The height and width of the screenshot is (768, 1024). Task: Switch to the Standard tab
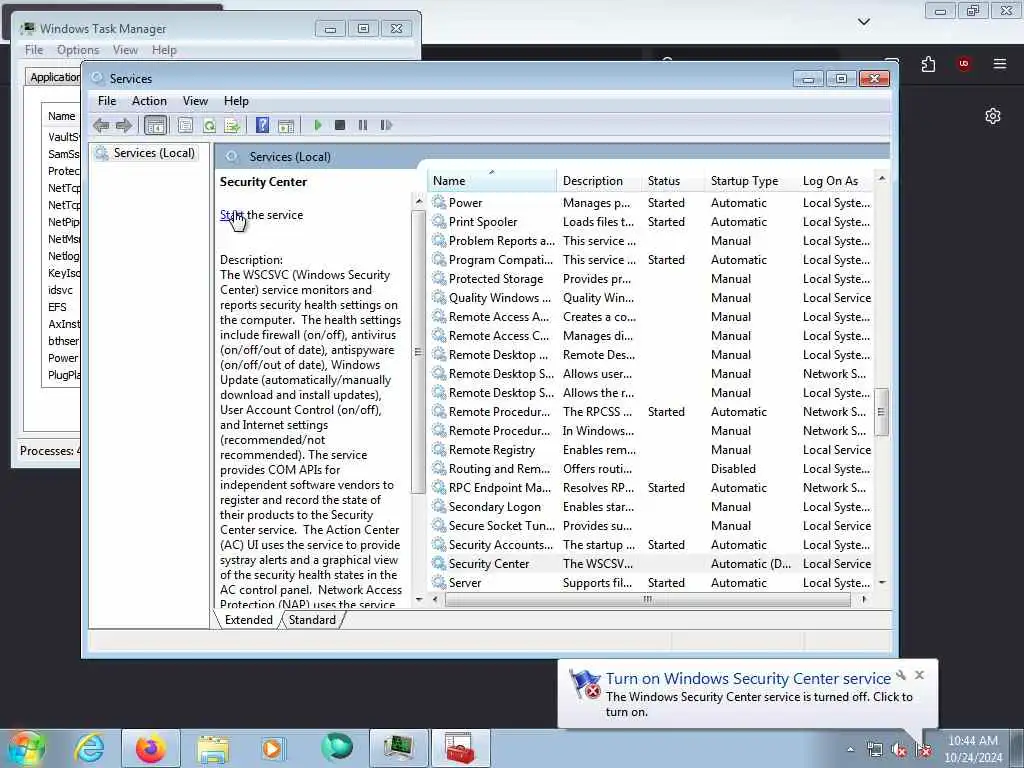pyautogui.click(x=312, y=620)
